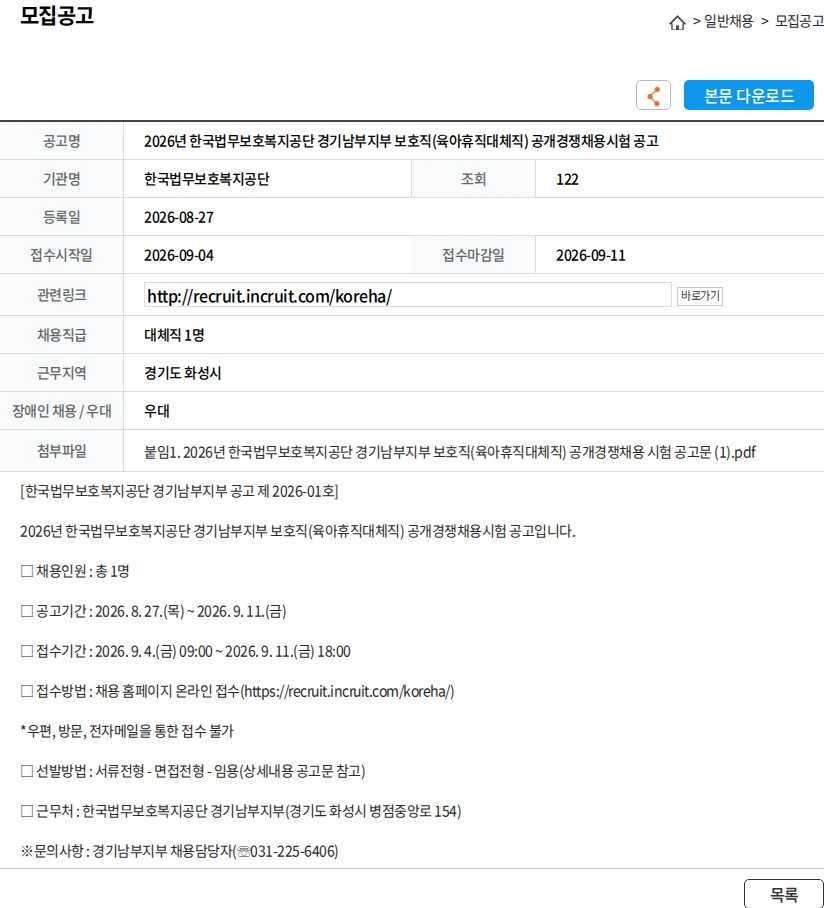Click the 대체직 1명 value
The image size is (824, 908).
(x=174, y=335)
